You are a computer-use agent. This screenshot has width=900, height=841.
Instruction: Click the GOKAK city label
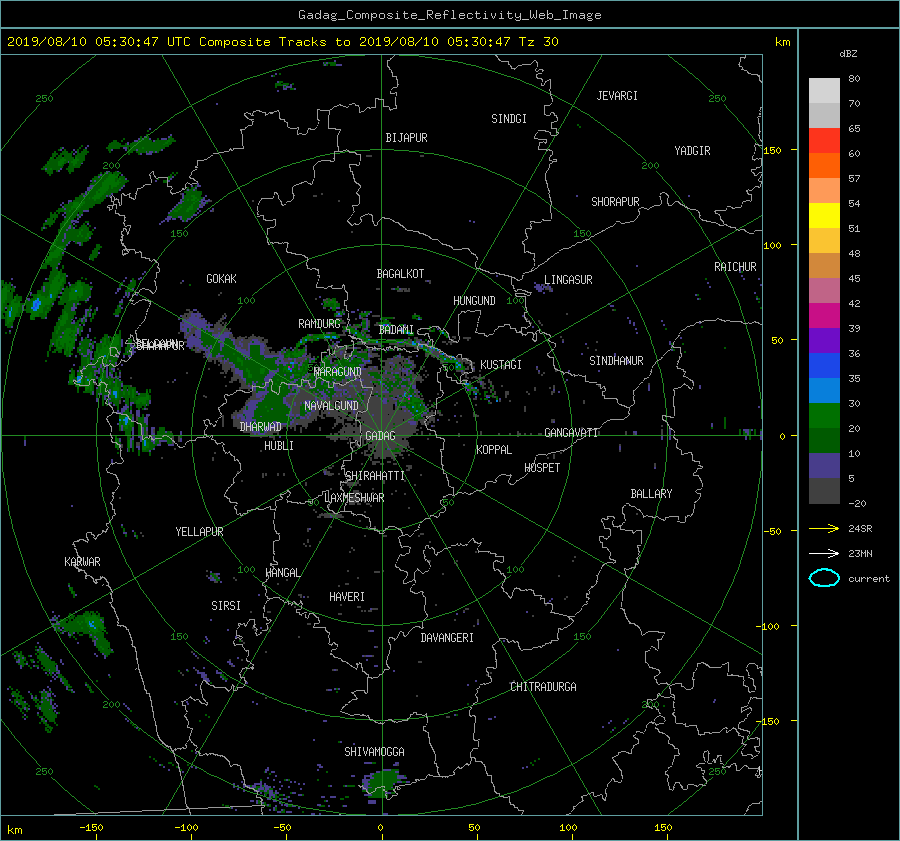221,278
